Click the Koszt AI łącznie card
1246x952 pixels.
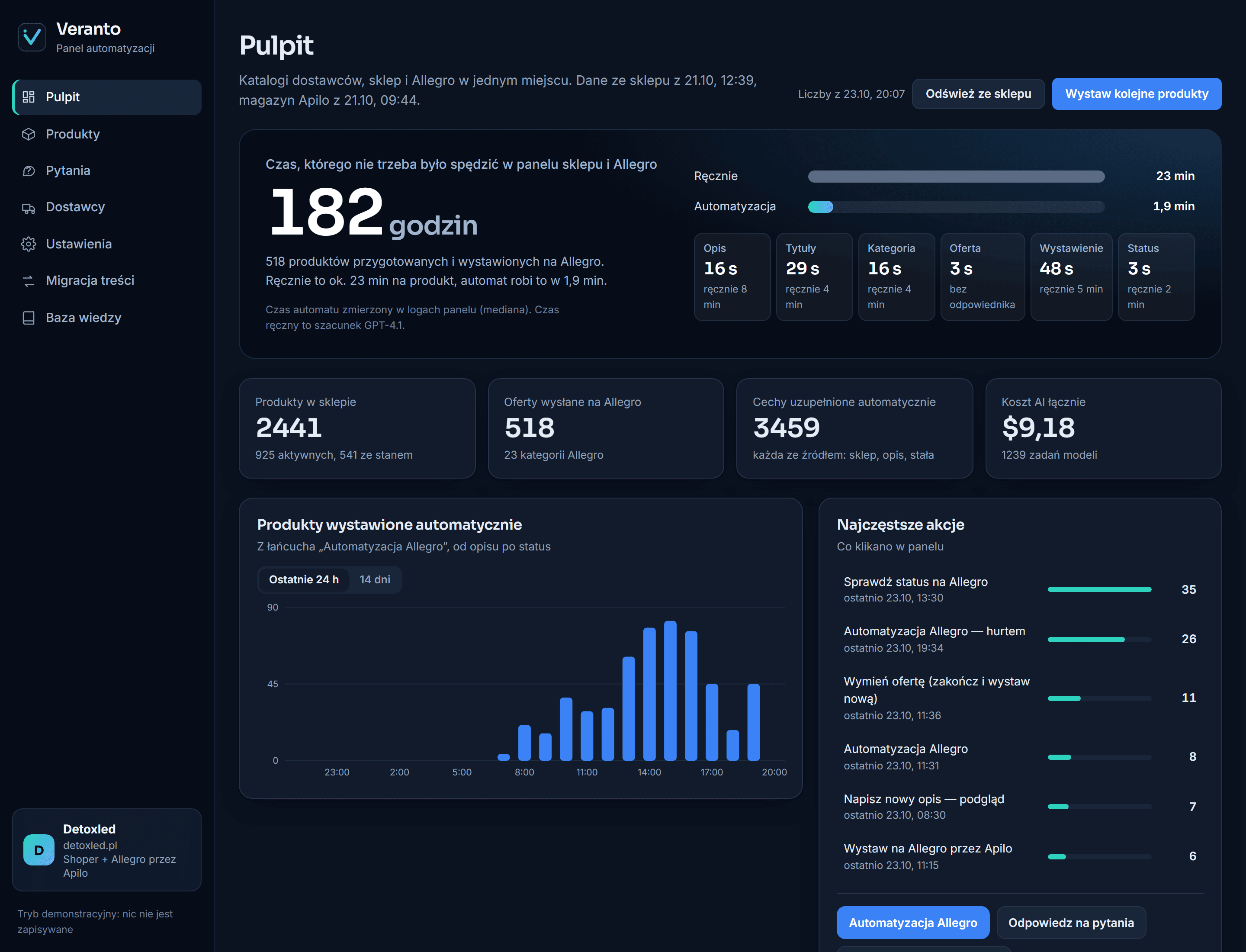coord(1103,428)
